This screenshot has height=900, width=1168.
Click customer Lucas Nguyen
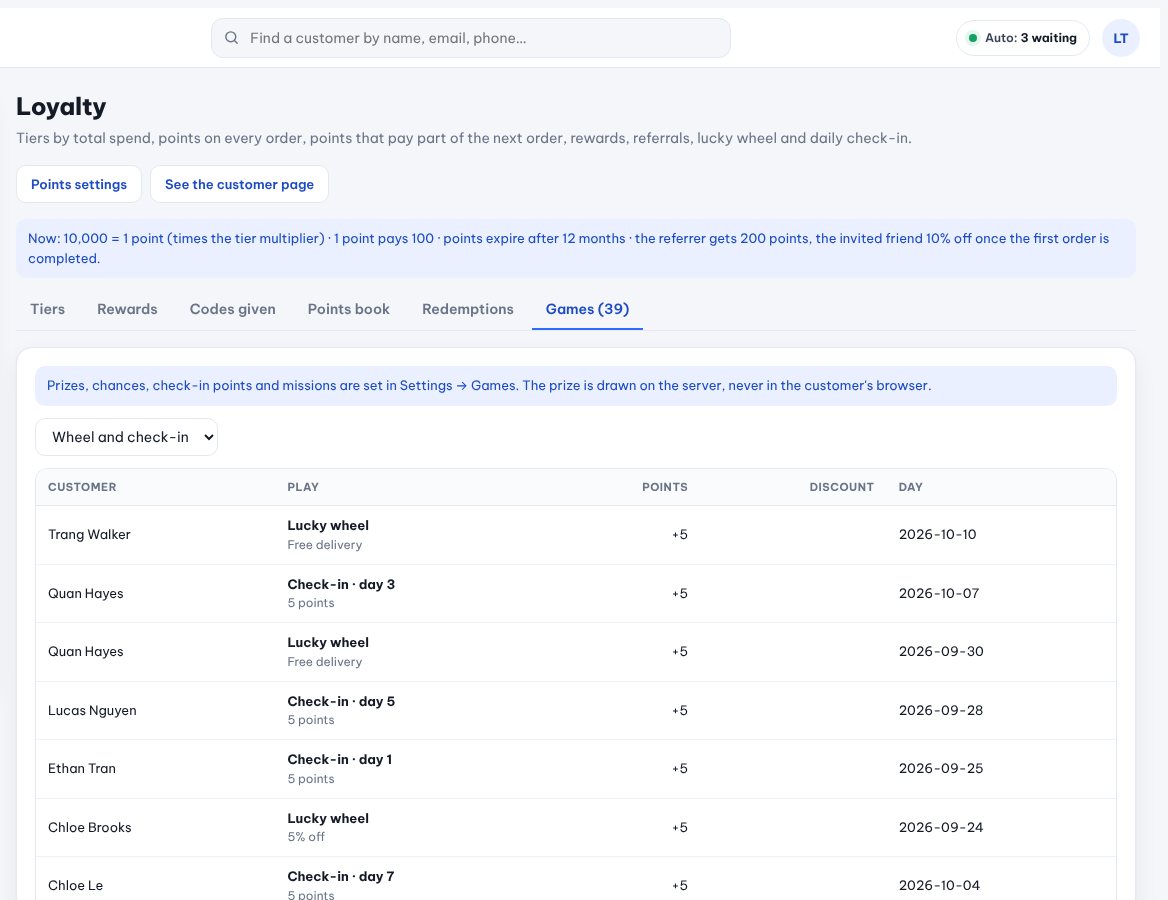click(92, 710)
